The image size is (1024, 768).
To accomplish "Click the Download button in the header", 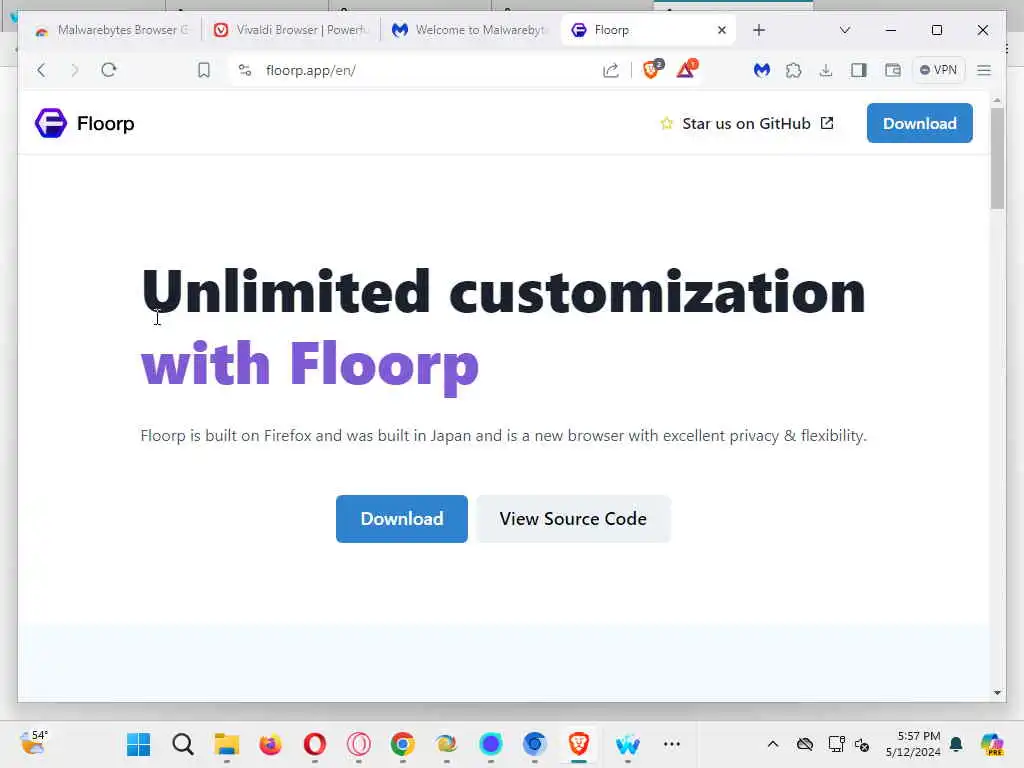I will (920, 123).
